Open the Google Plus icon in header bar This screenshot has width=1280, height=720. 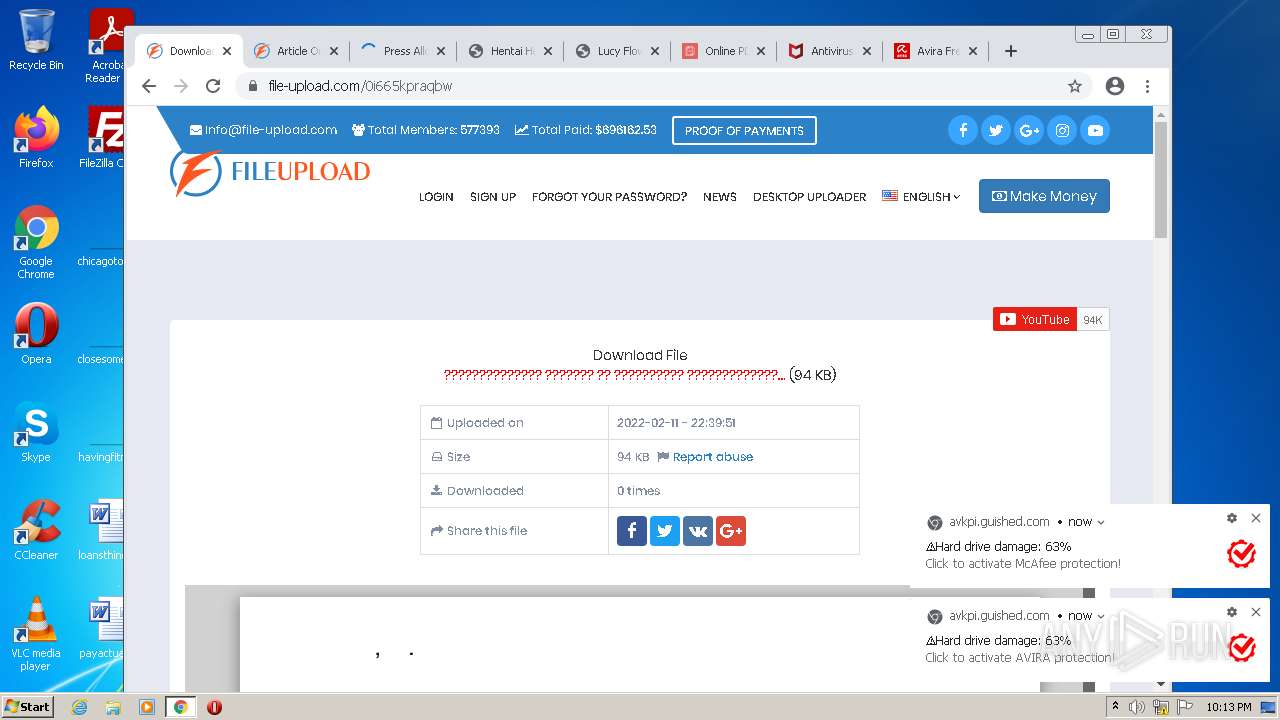pos(1029,130)
